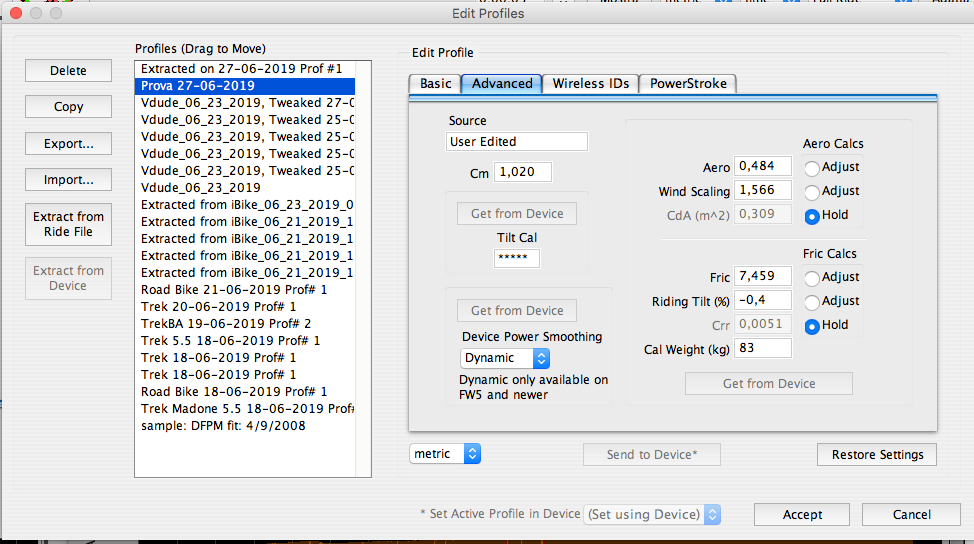The height and width of the screenshot is (544, 974).
Task: Open Device Power Smoothing Dynamic dropdown
Action: point(505,358)
